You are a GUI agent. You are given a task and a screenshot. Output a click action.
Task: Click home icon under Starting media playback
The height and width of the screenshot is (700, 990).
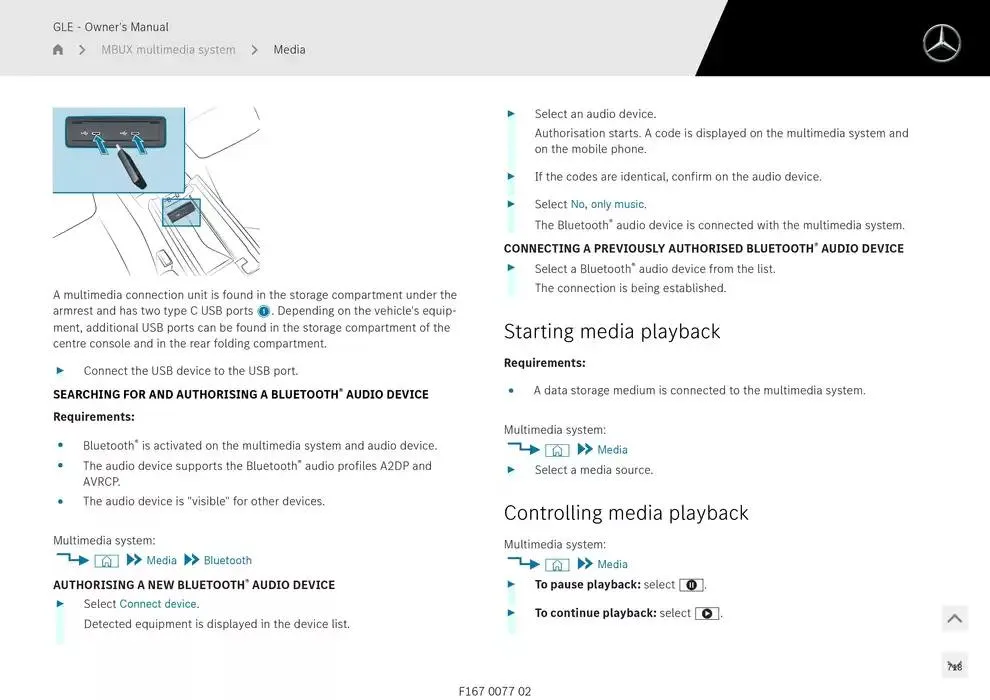click(x=557, y=450)
